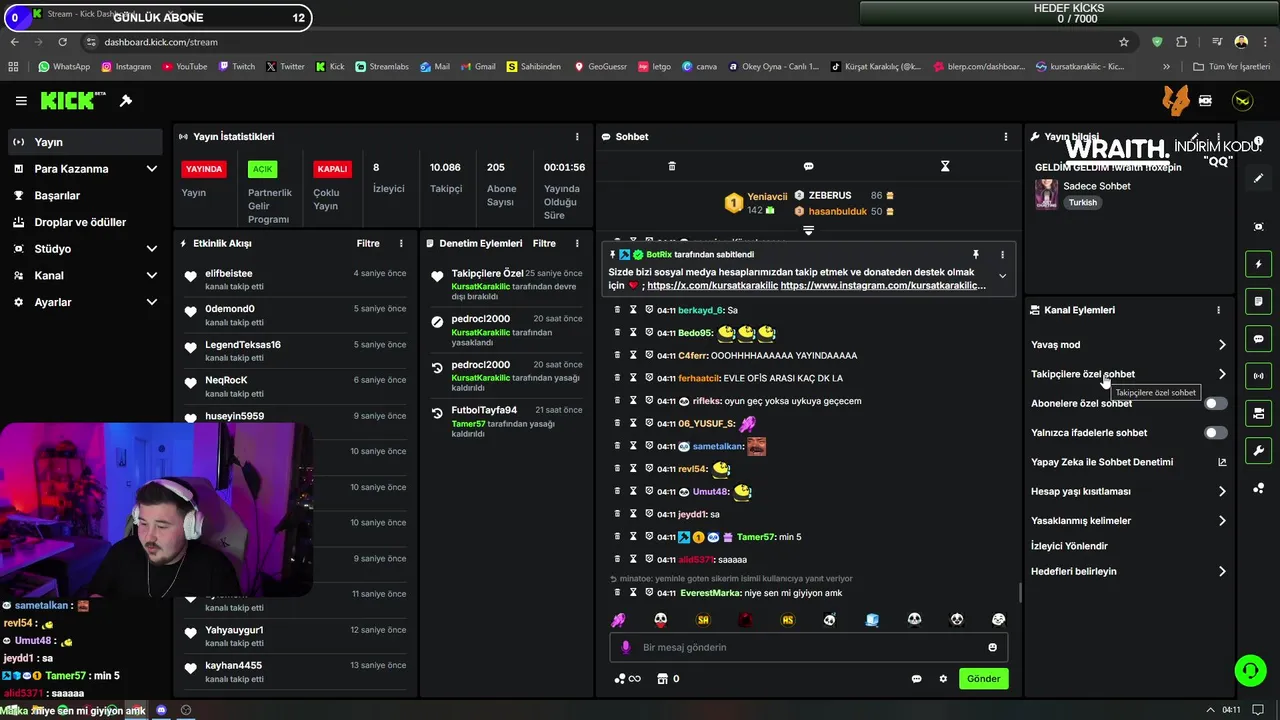This screenshot has height=720, width=1280.
Task: Timeout Bedo95 using the hourglass icon
Action: [633, 332]
